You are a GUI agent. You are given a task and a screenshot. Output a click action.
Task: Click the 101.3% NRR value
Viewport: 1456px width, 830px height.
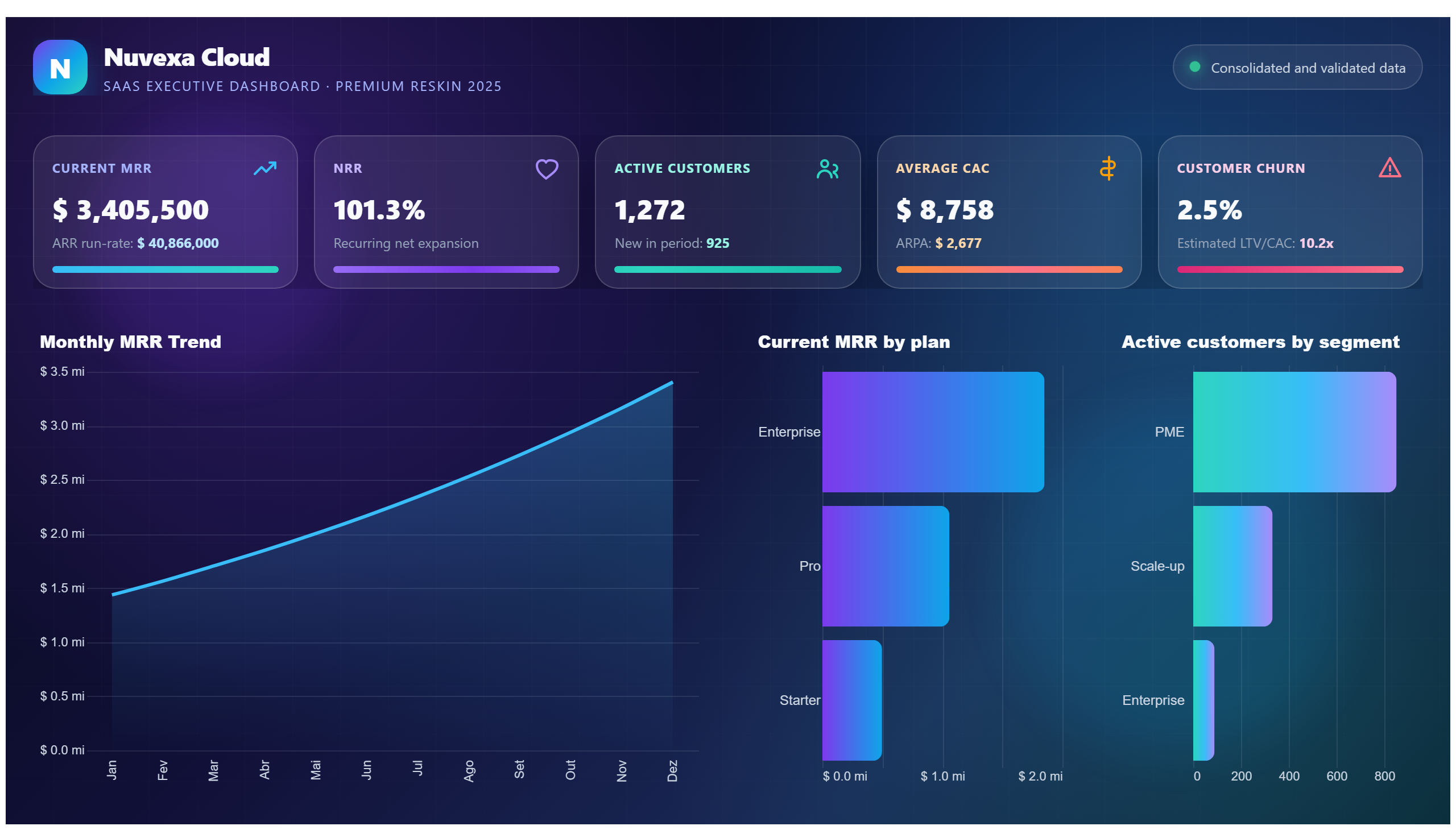pyautogui.click(x=379, y=210)
